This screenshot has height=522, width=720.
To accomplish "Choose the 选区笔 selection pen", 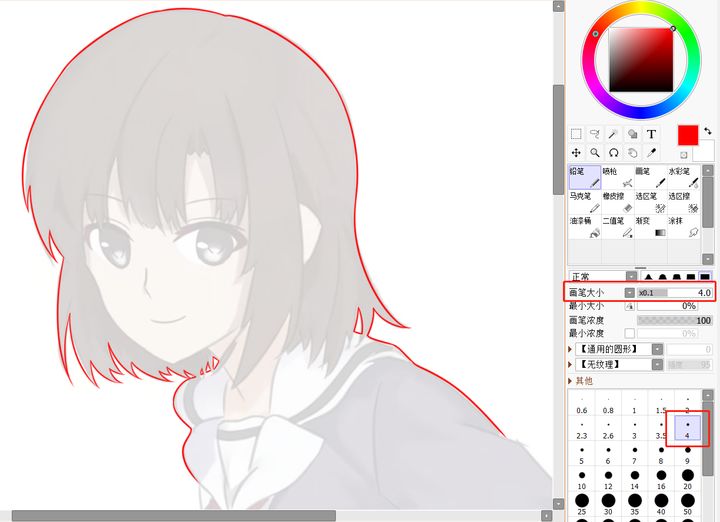I will pyautogui.click(x=651, y=202).
